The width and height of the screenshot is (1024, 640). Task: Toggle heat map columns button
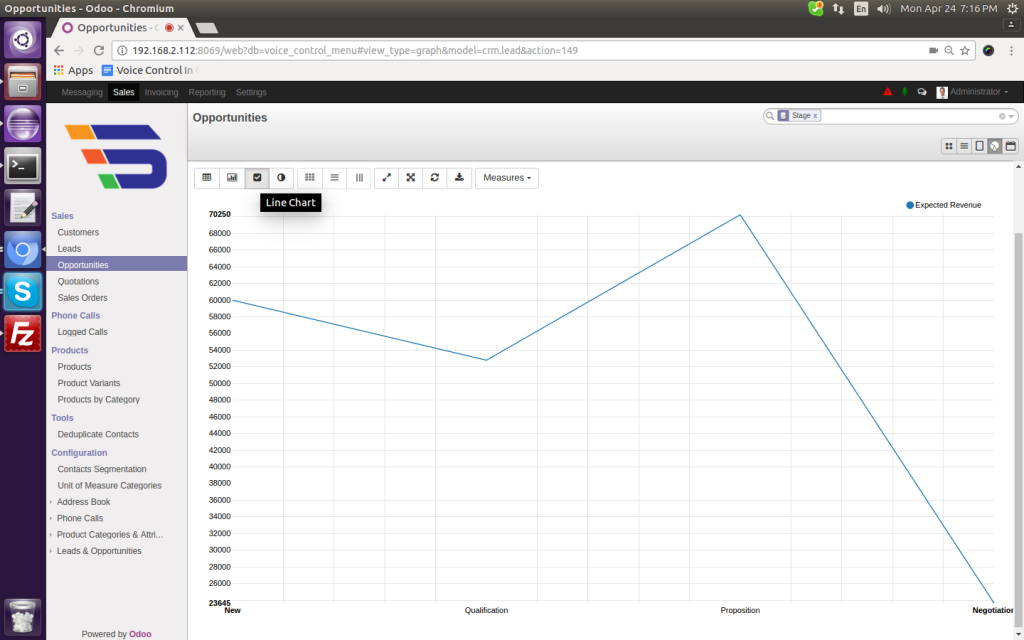point(359,178)
